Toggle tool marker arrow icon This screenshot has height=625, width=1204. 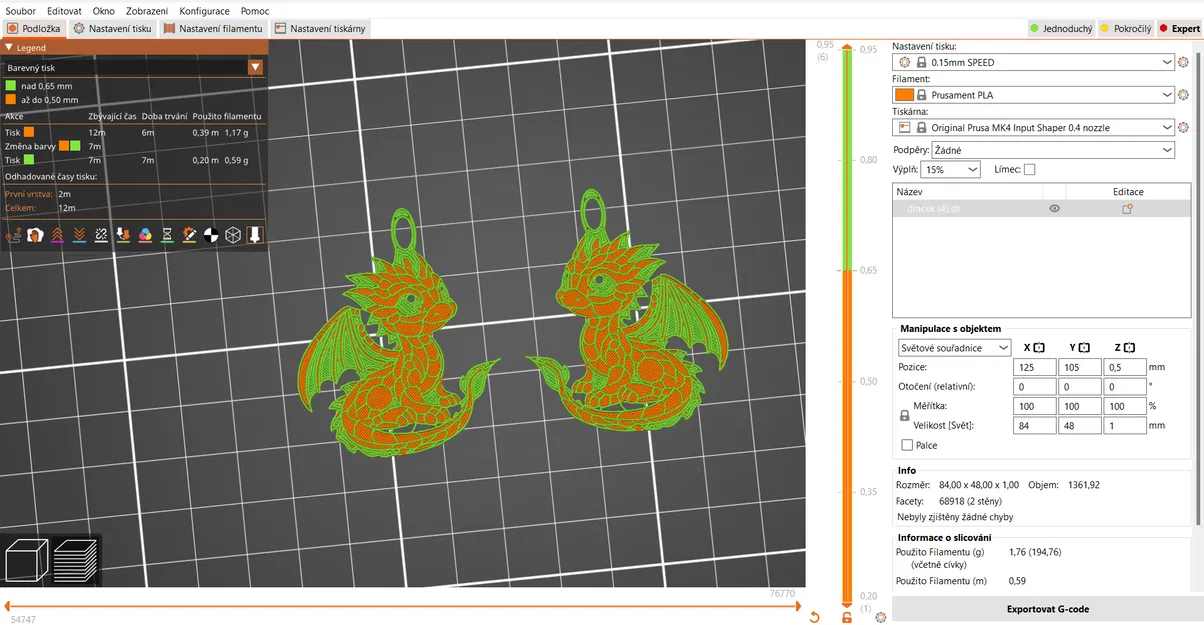[255, 235]
